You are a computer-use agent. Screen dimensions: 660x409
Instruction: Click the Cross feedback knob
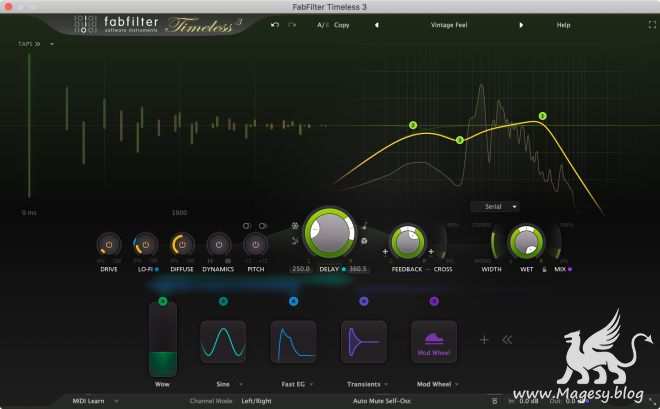click(442, 243)
